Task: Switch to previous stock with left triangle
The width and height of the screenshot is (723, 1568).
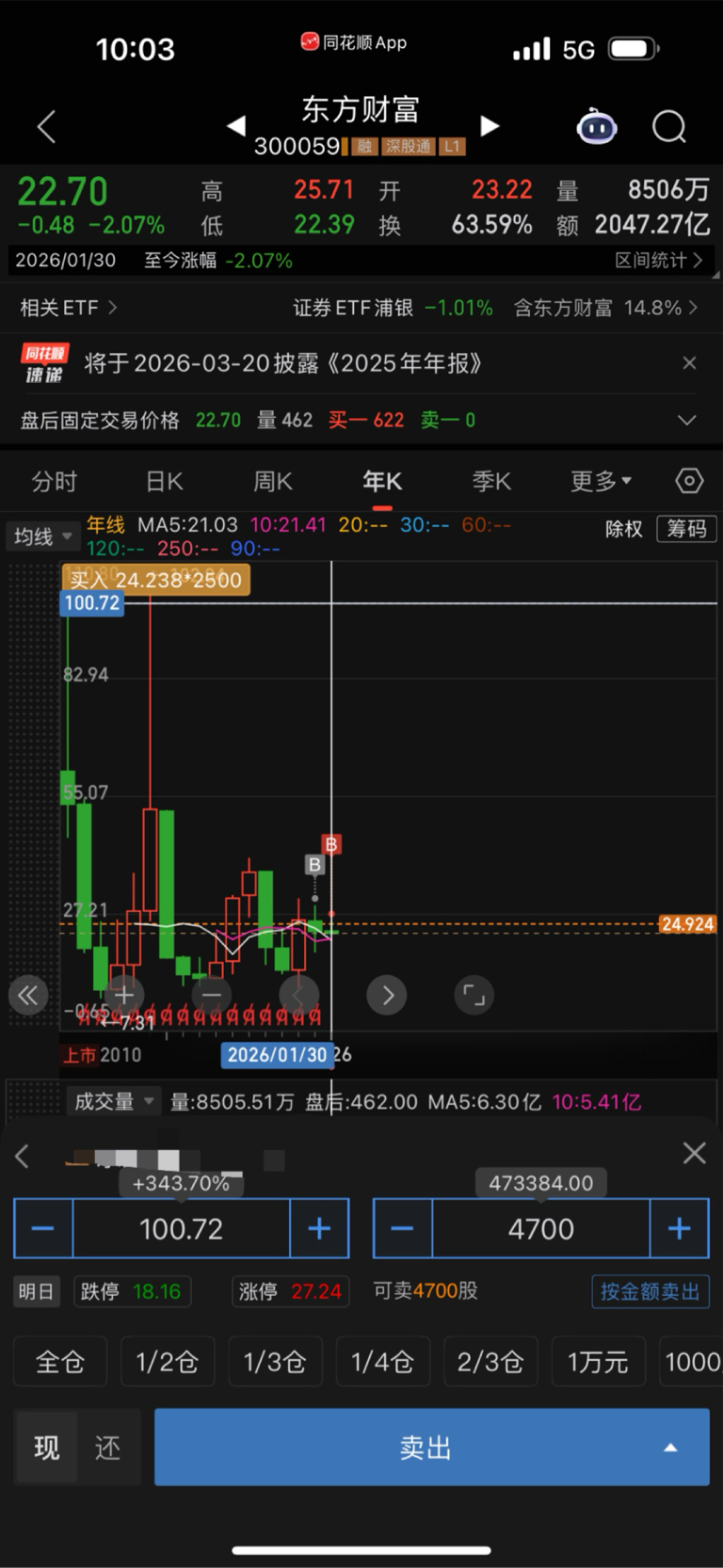Action: (x=236, y=125)
